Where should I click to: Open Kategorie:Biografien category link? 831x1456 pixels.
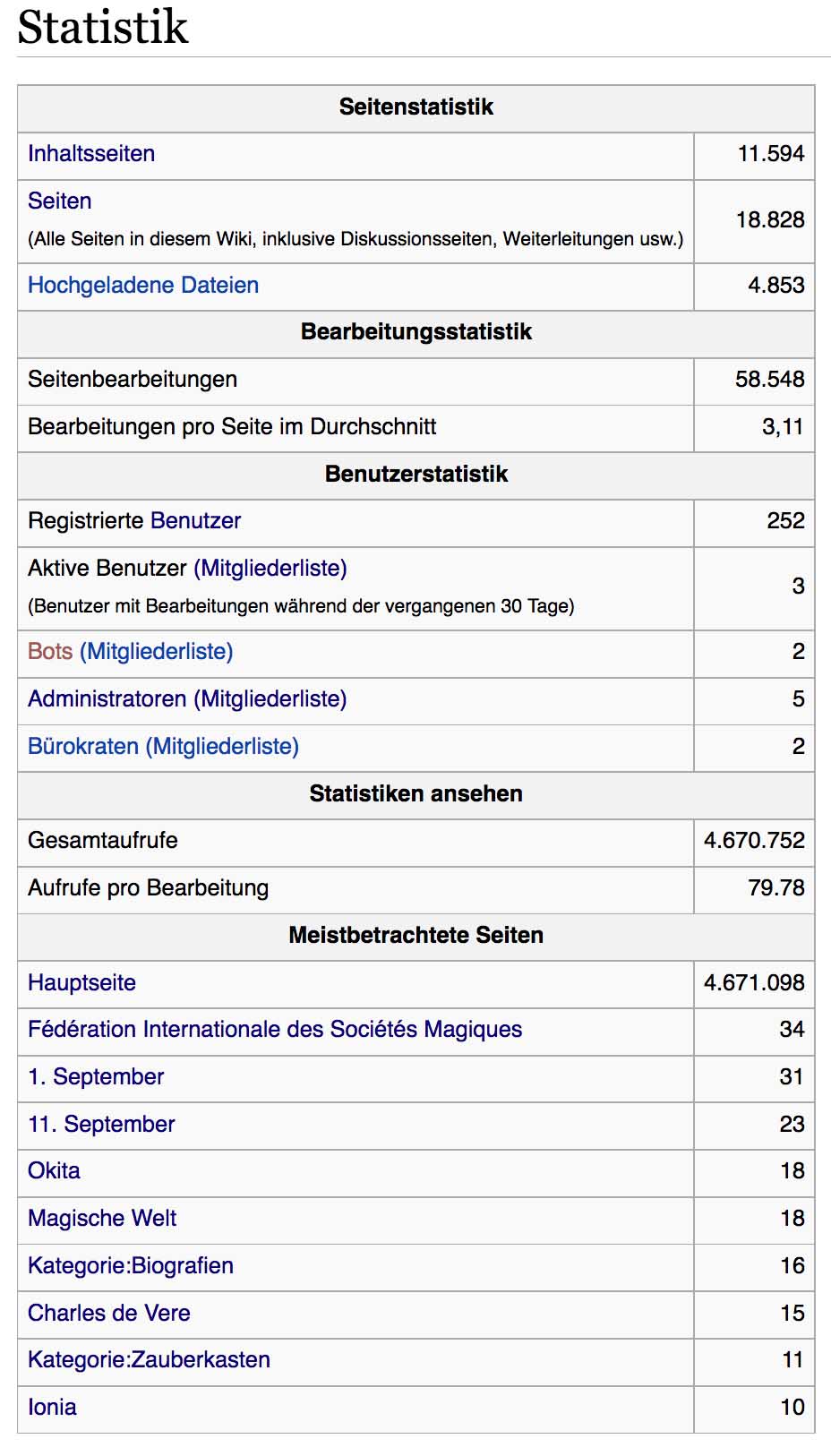click(x=131, y=1266)
